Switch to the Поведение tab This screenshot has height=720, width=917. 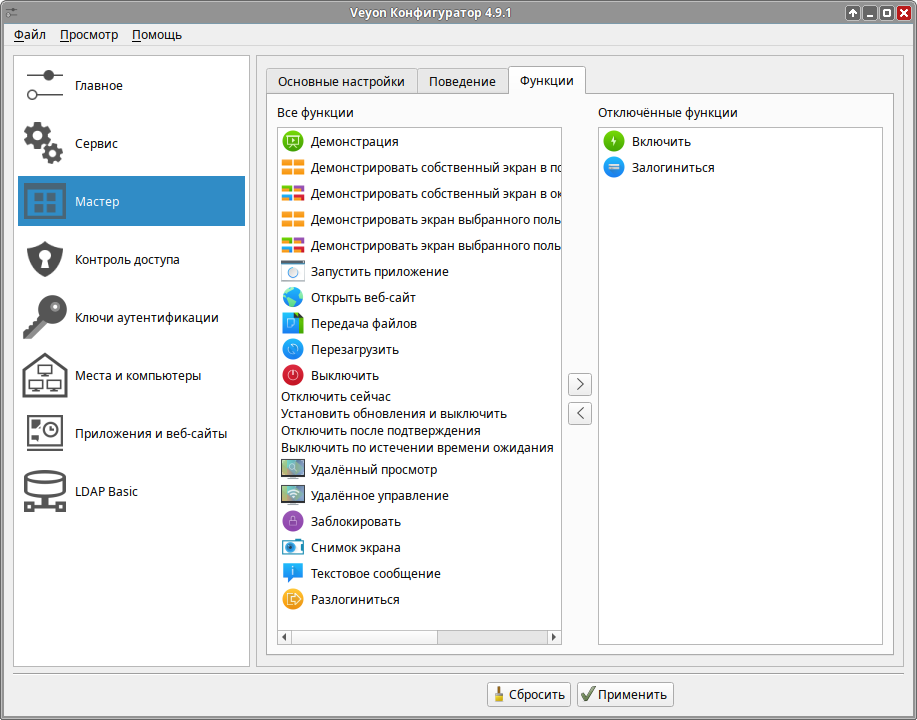[x=462, y=81]
